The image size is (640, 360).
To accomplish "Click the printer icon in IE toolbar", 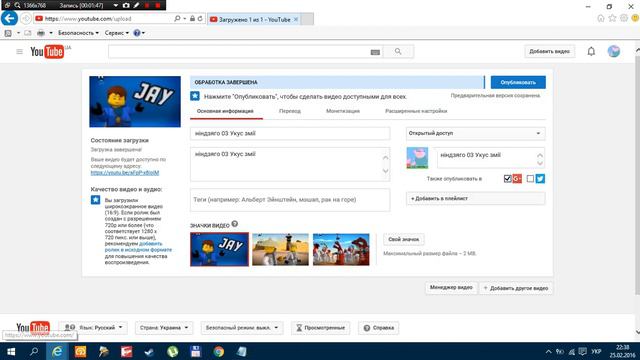I will [41, 33].
